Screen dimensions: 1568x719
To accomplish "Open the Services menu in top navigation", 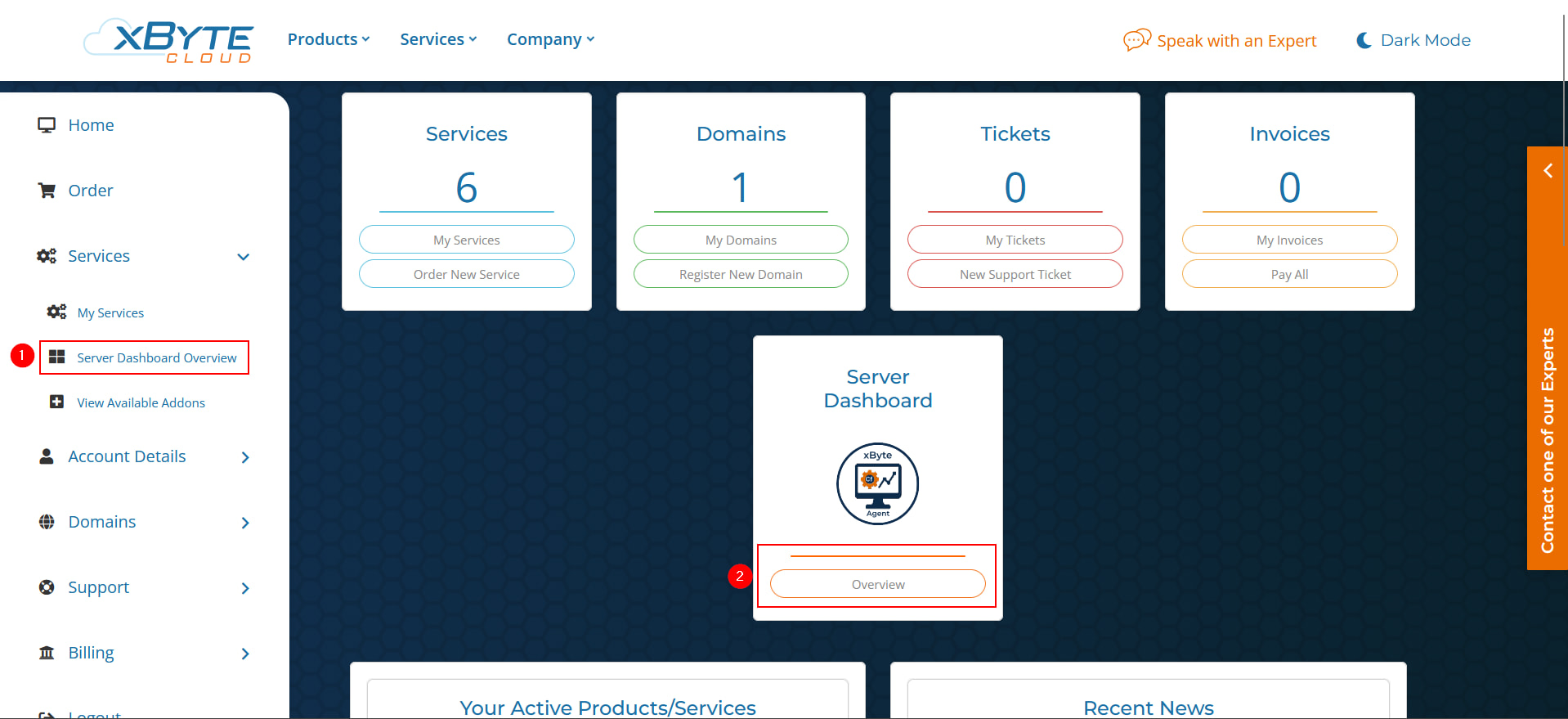I will tap(438, 39).
